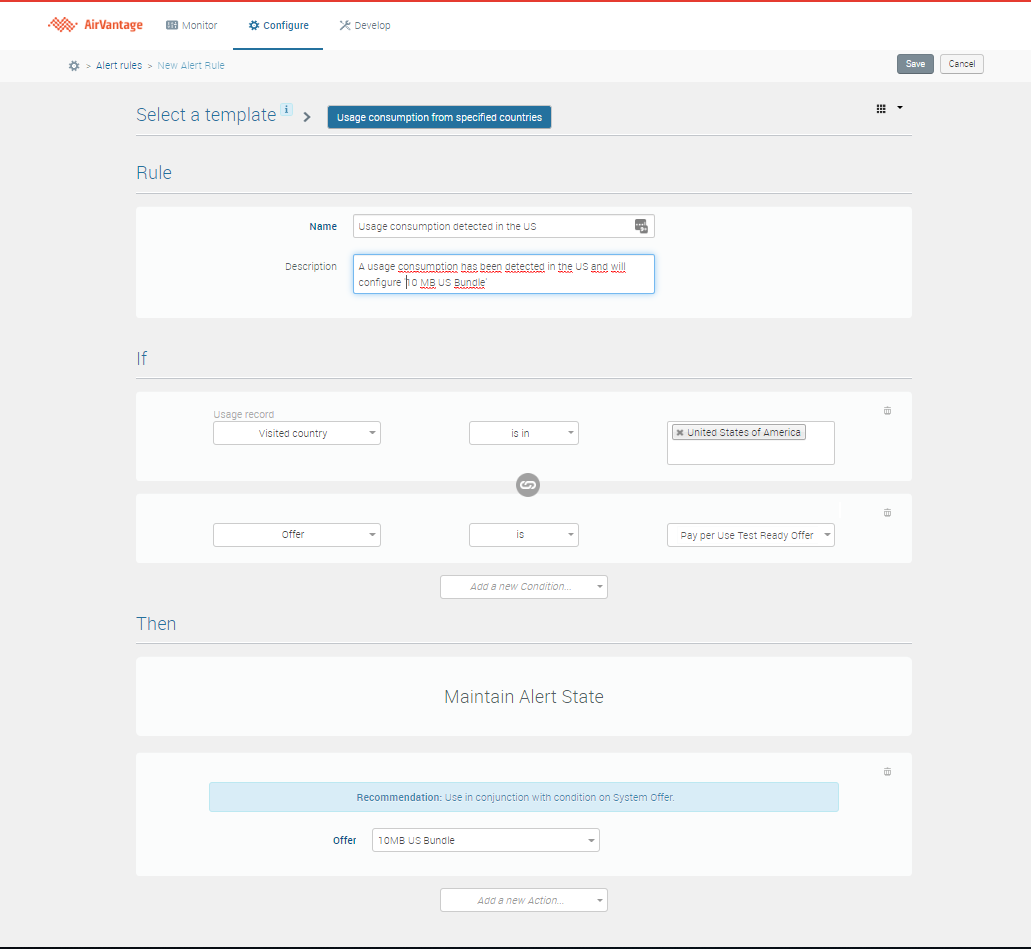Viewport: 1031px width, 949px height.
Task: Switch to the Monitor tab
Action: pos(191,25)
